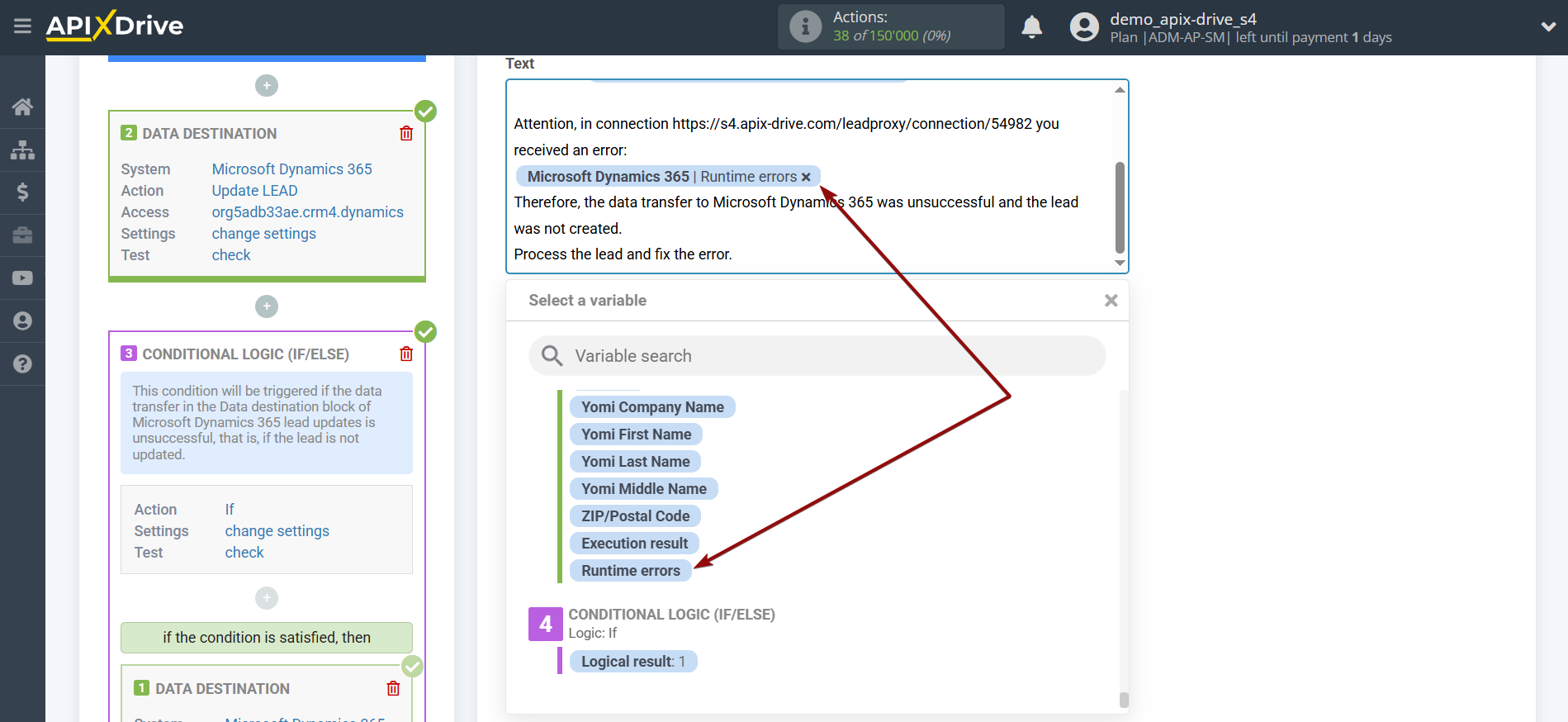
Task: Click change settings in Data Destination 2
Action: (264, 234)
